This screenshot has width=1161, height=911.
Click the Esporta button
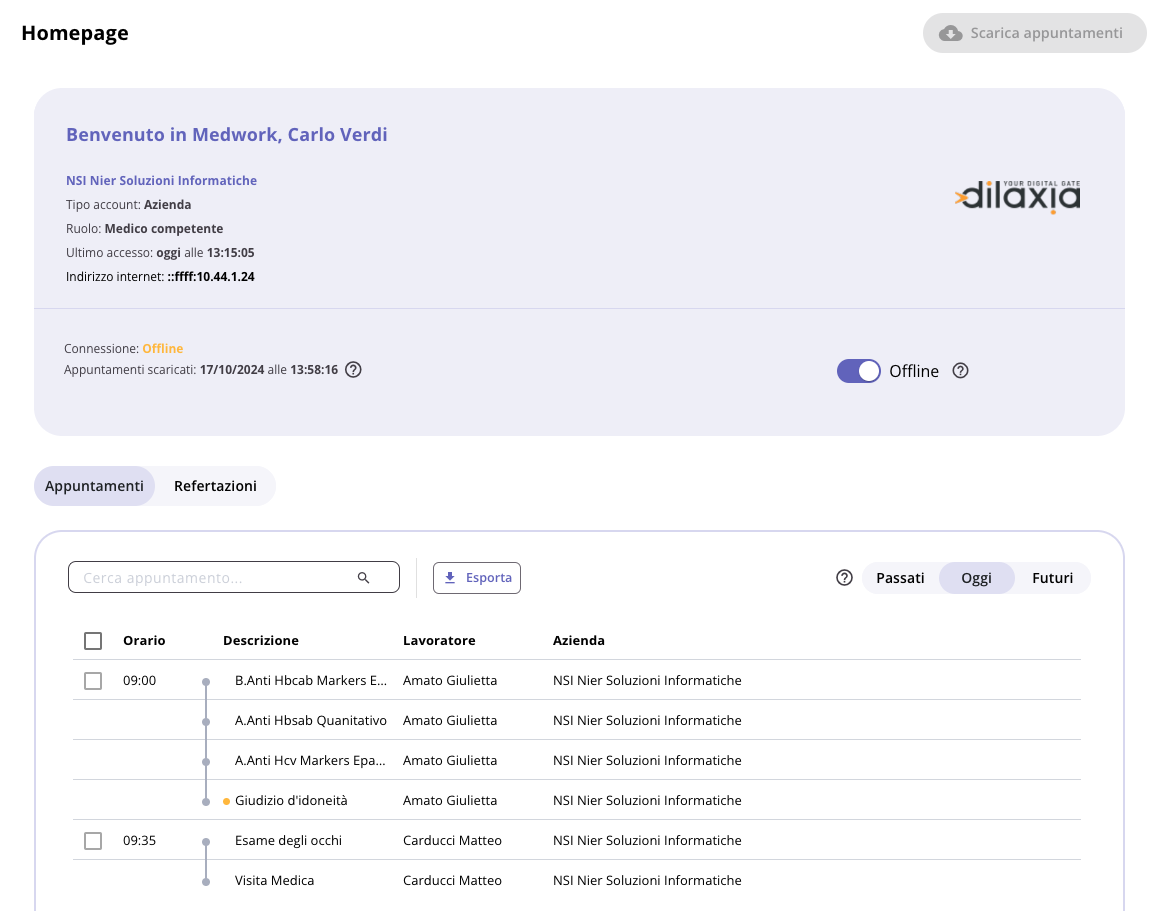pyautogui.click(x=477, y=577)
